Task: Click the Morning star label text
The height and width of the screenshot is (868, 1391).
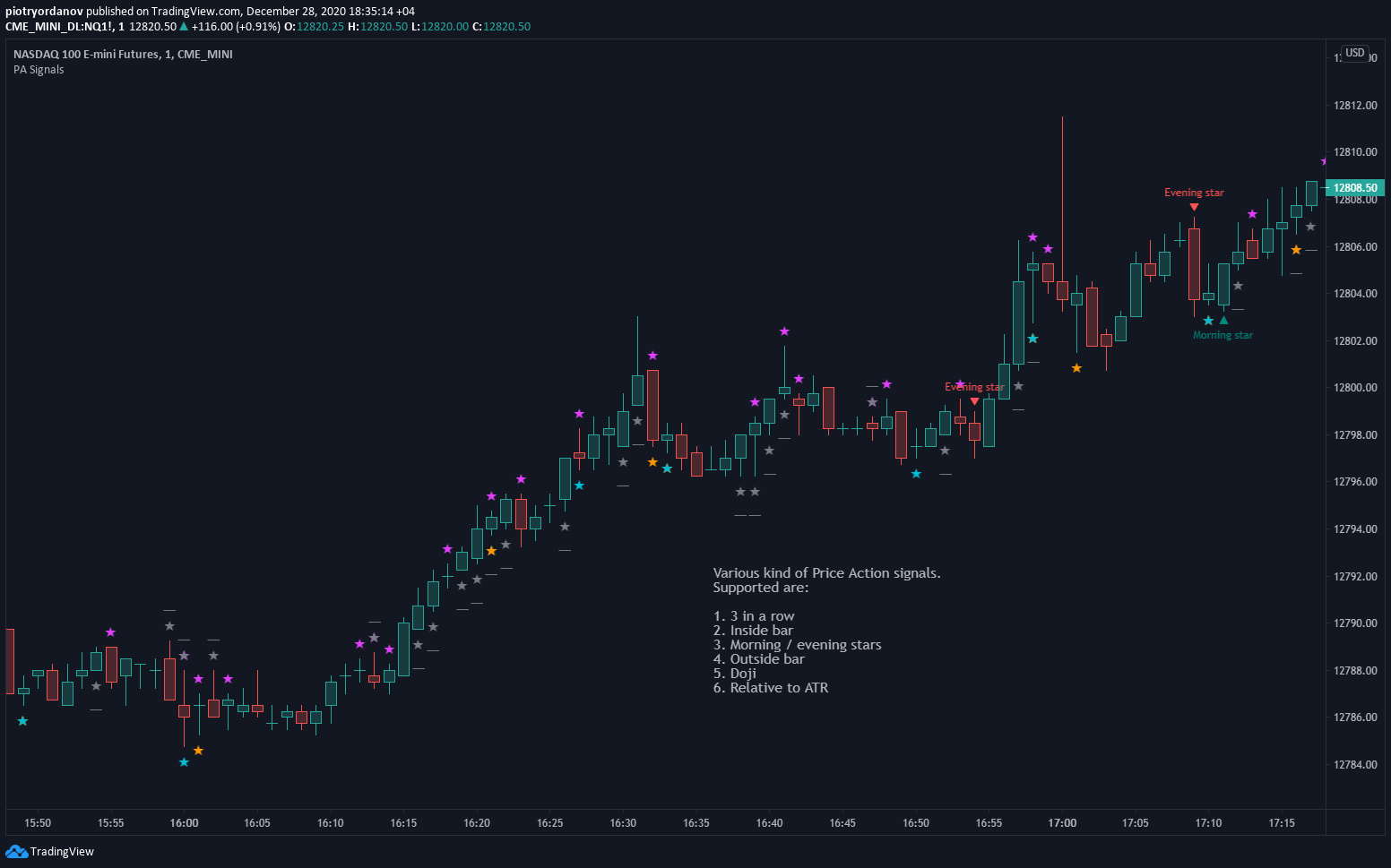Action: point(1223,335)
